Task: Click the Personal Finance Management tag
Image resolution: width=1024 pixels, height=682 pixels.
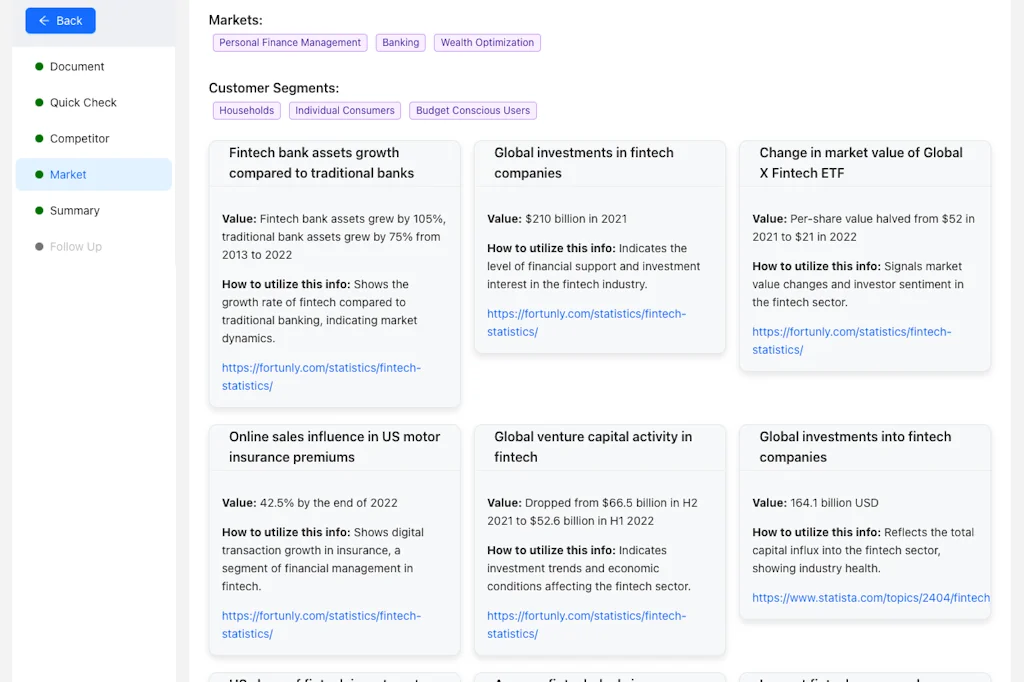Action: pos(290,43)
